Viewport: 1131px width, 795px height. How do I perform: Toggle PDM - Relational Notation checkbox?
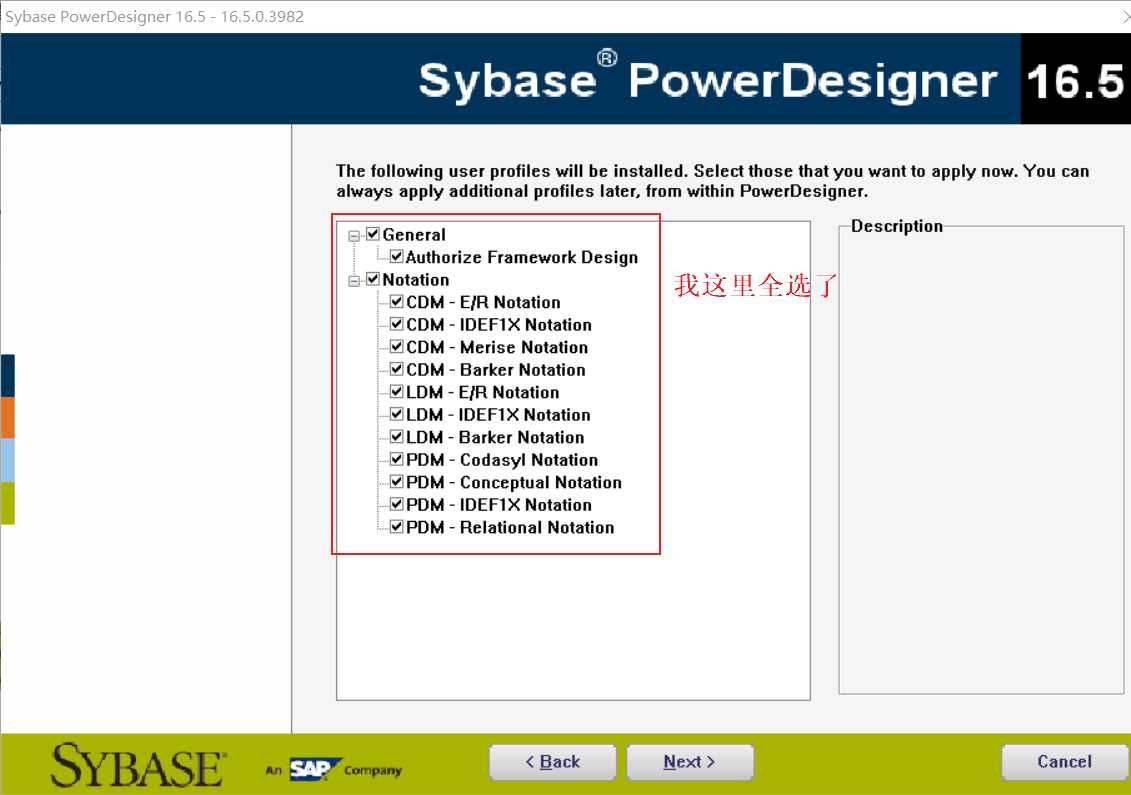pos(397,527)
